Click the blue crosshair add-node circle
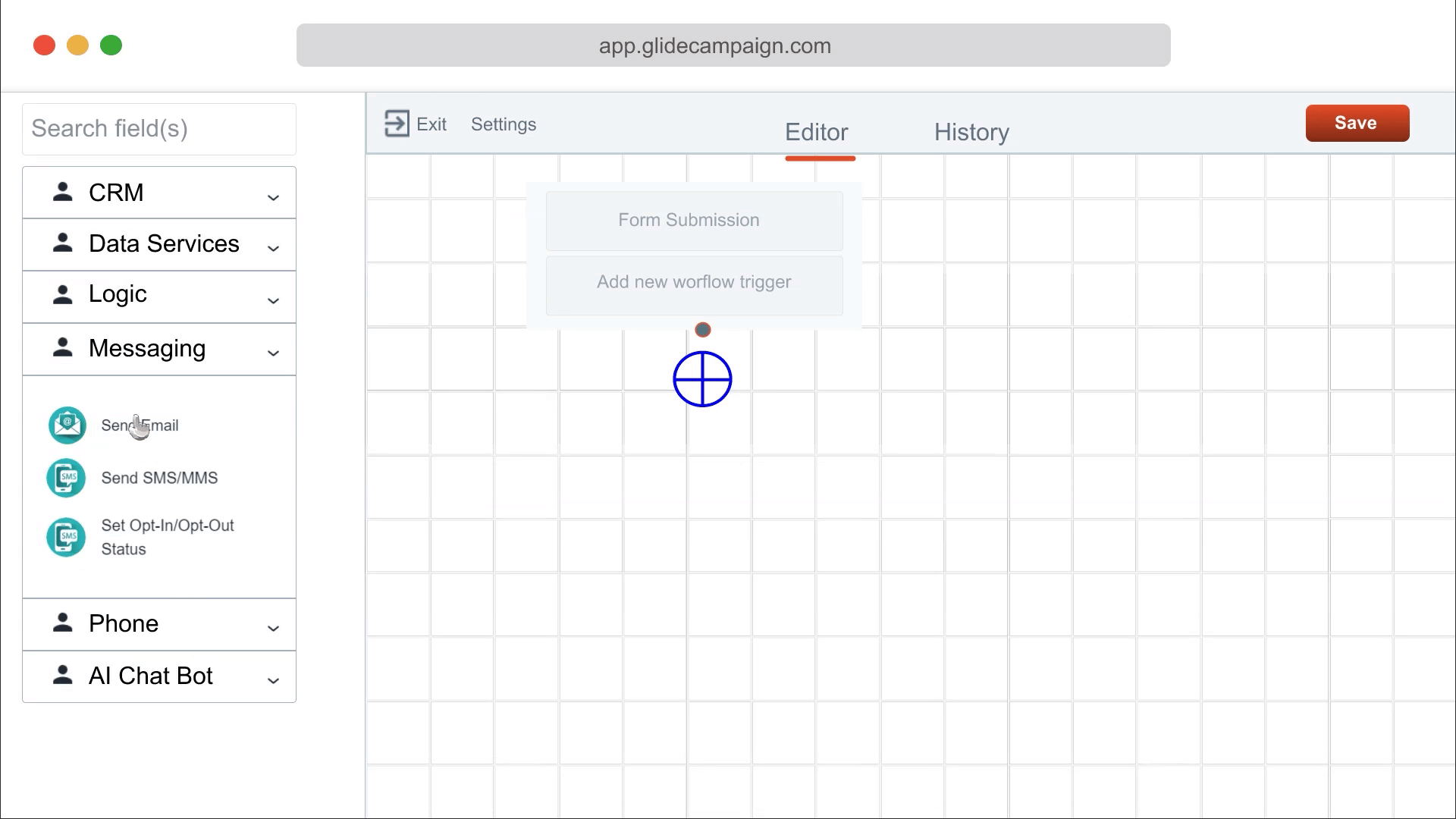The image size is (1456, 819). pos(702,379)
